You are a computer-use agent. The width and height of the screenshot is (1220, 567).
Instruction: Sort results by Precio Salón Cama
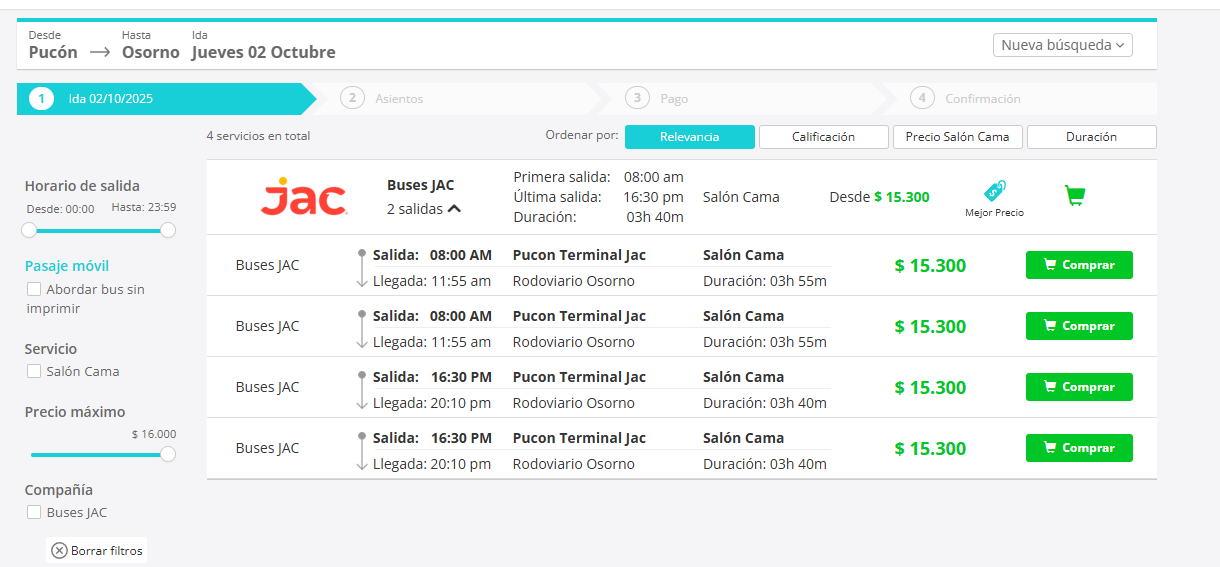tap(958, 137)
